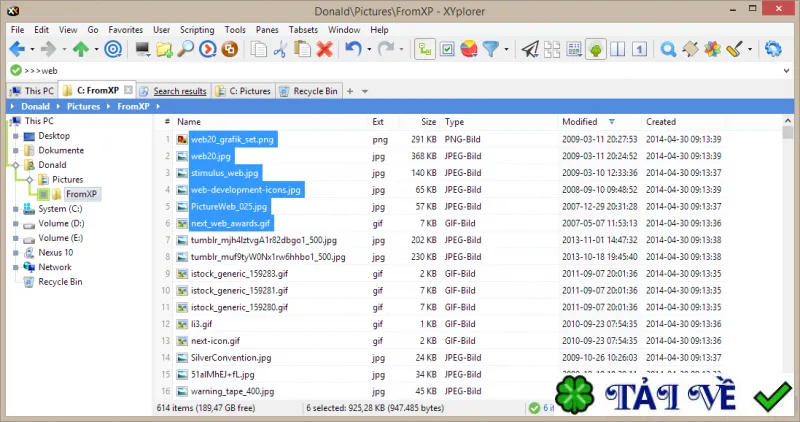
Task: Select file web20_grafik_set.png
Action: [233, 139]
